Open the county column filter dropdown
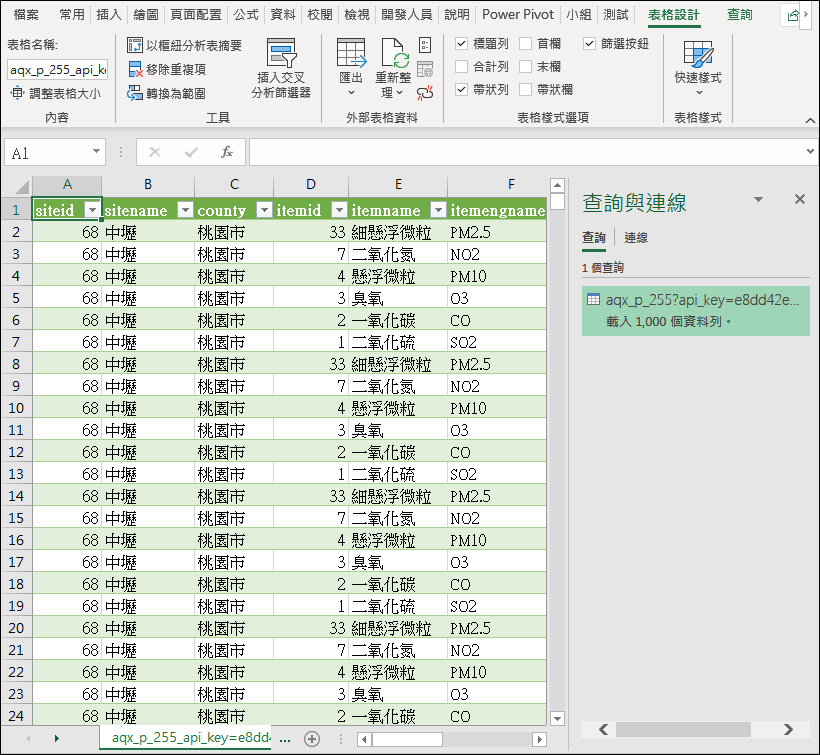Viewport: 820px width, 755px height. [265, 210]
